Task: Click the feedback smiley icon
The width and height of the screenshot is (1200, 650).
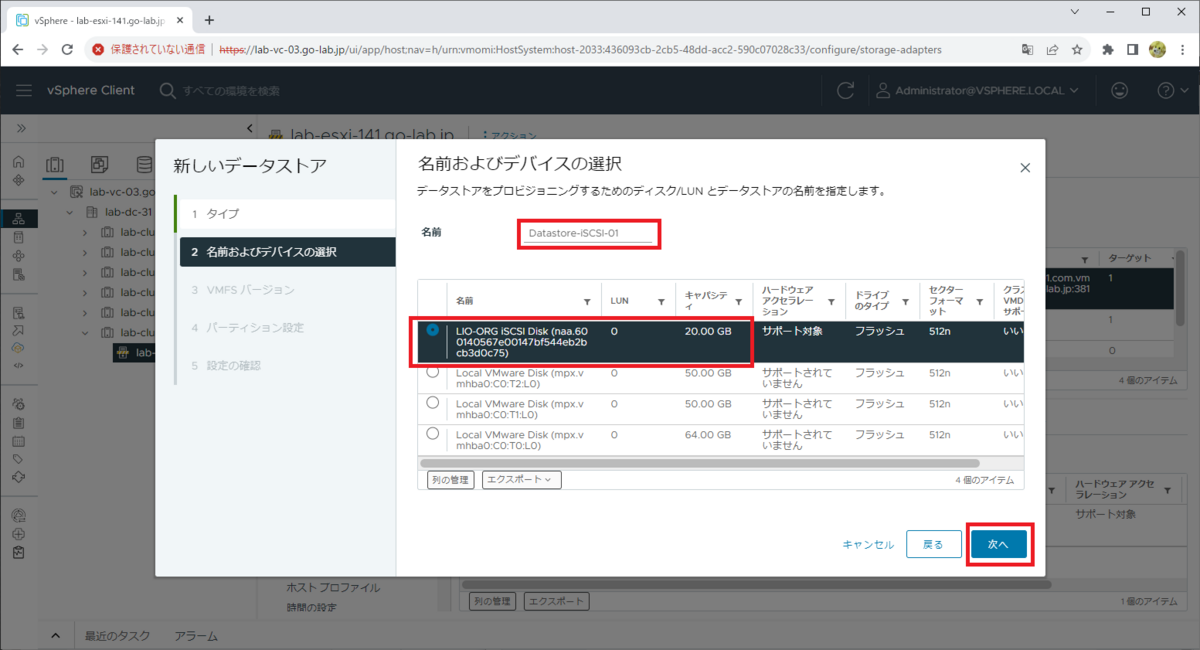Action: click(1122, 89)
